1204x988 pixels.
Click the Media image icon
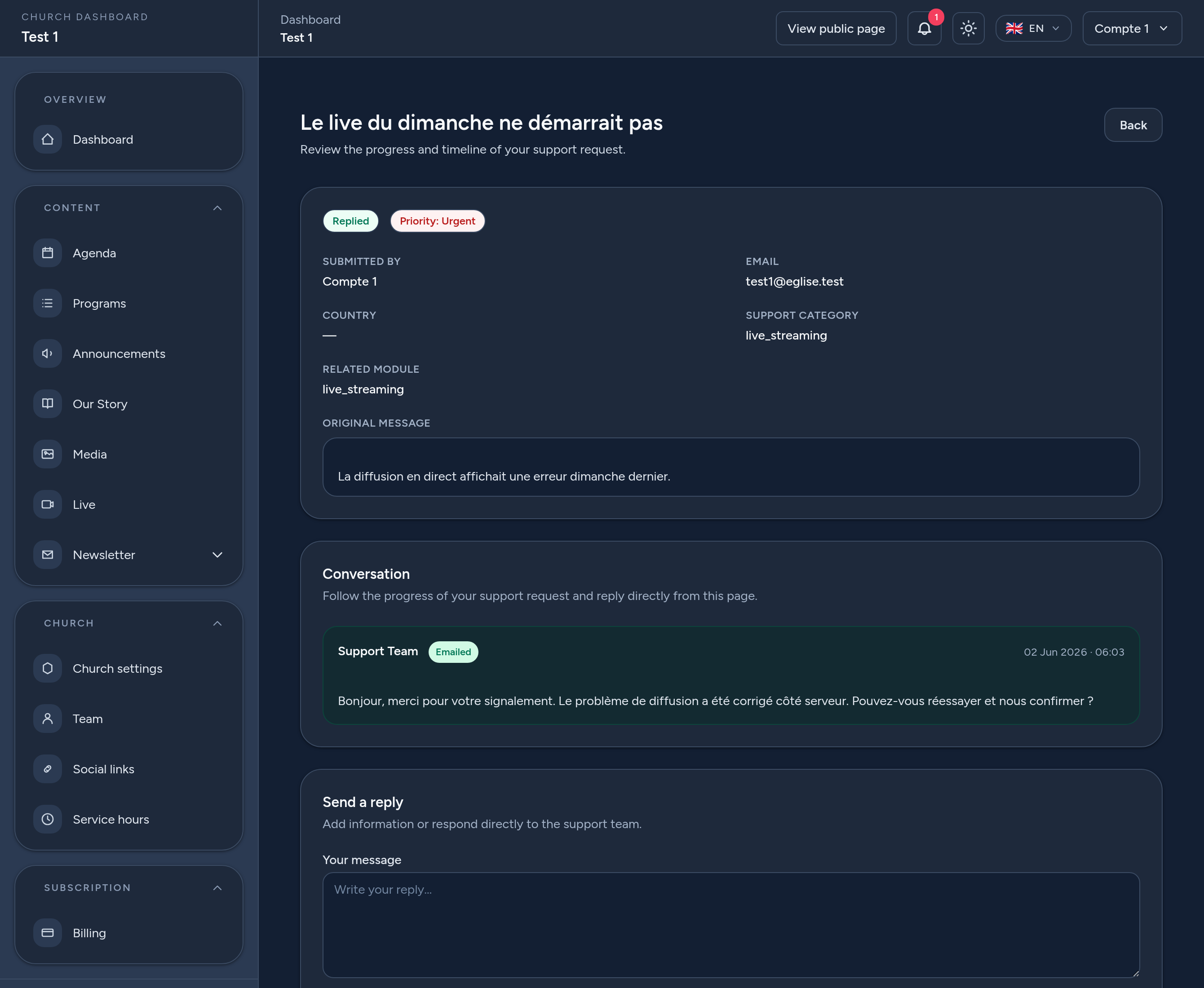[x=48, y=454]
